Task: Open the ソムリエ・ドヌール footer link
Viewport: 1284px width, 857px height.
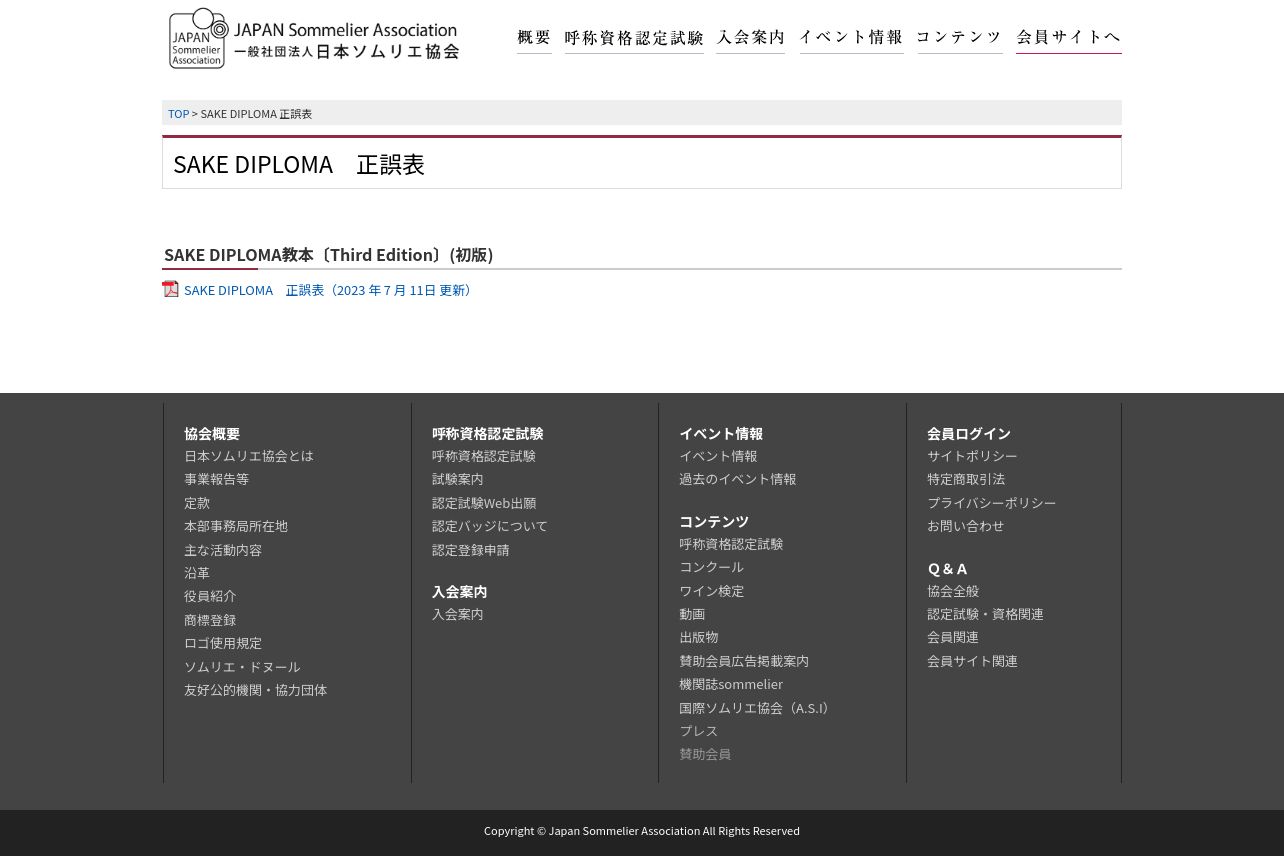Action: tap(242, 667)
